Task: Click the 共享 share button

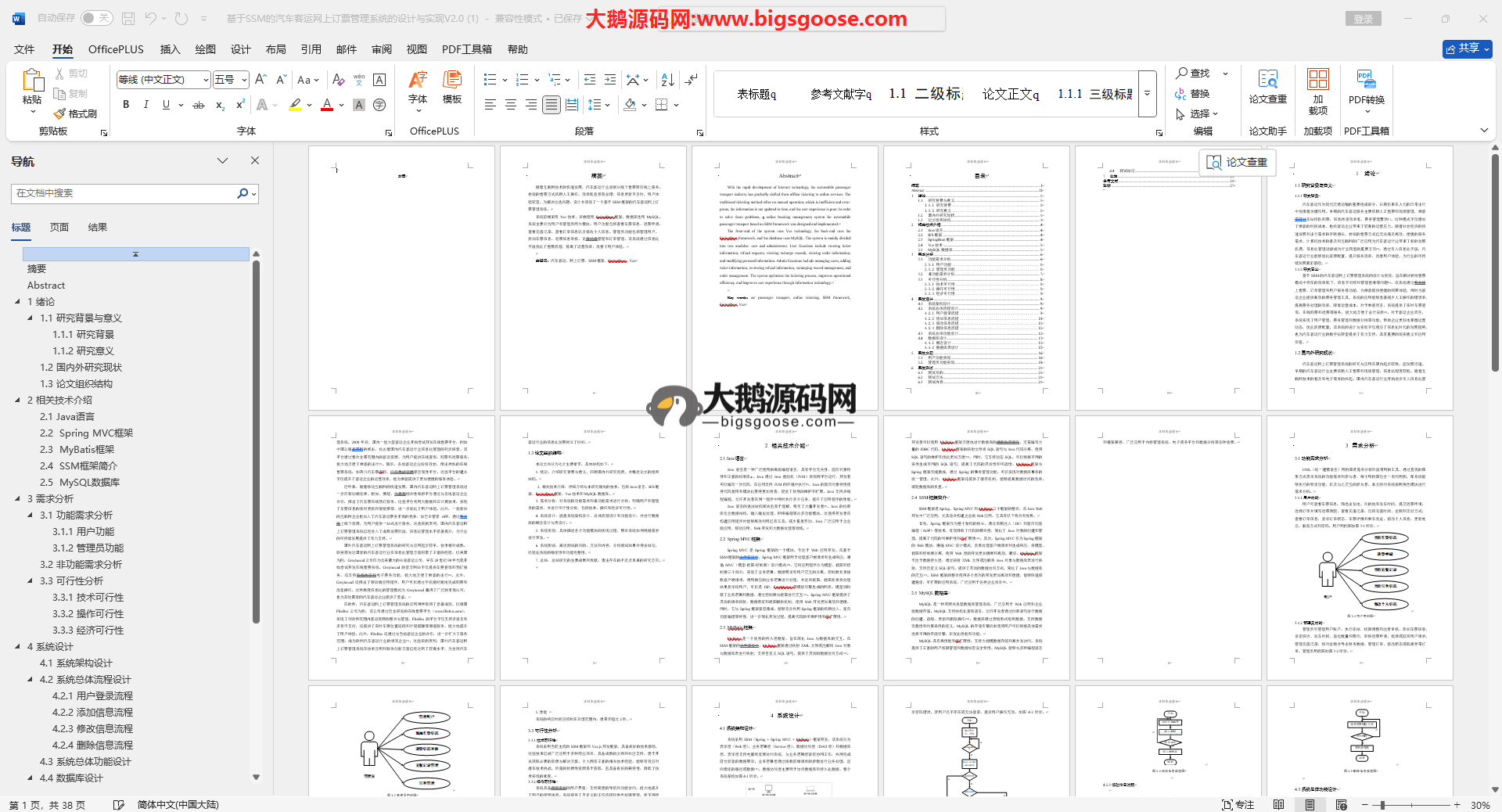Action: [x=1467, y=49]
